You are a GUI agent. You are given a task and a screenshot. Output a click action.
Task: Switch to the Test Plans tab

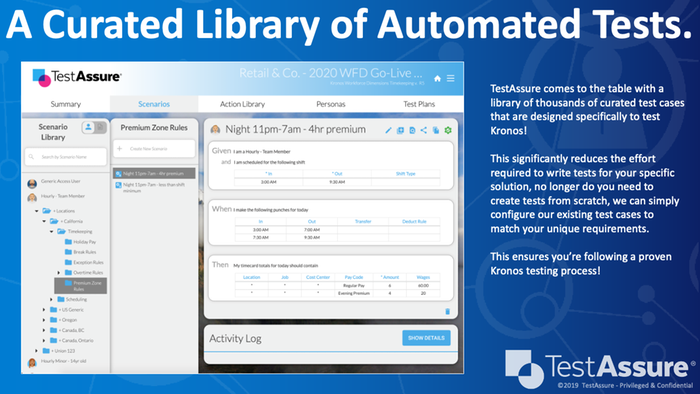pyautogui.click(x=419, y=104)
